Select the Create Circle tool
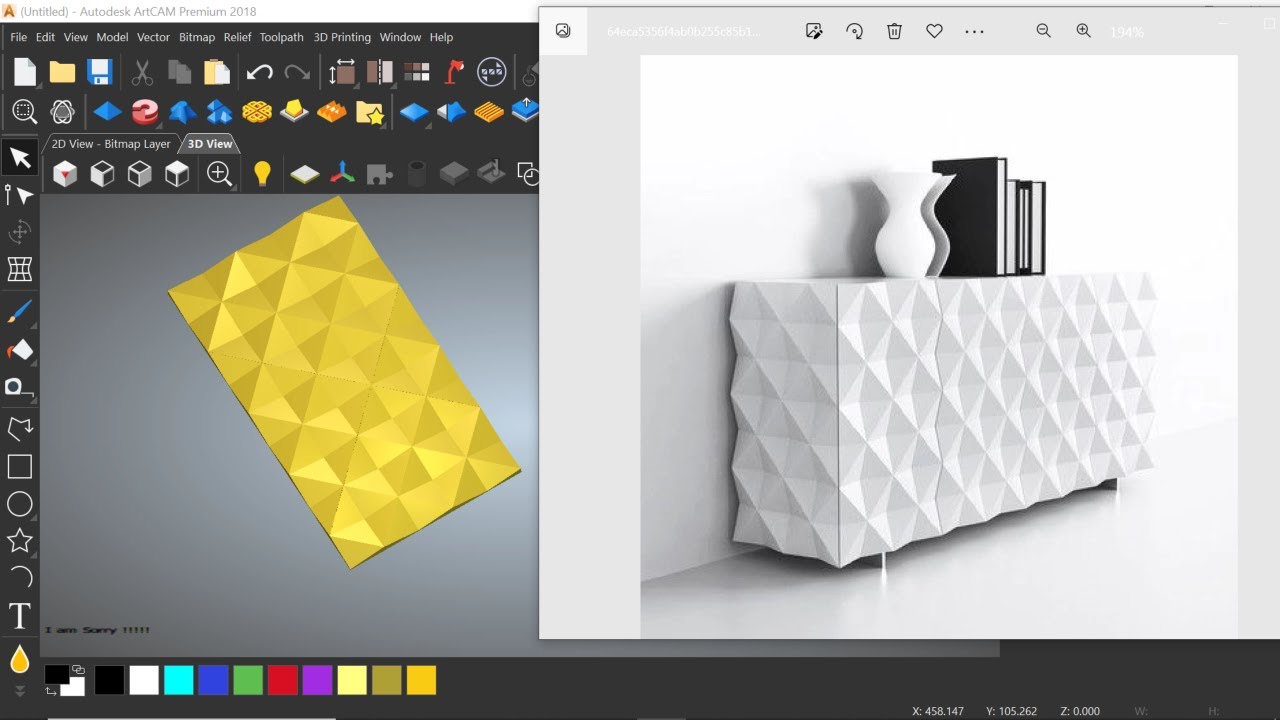Screen dimensions: 1280x720 pyautogui.click(x=20, y=504)
